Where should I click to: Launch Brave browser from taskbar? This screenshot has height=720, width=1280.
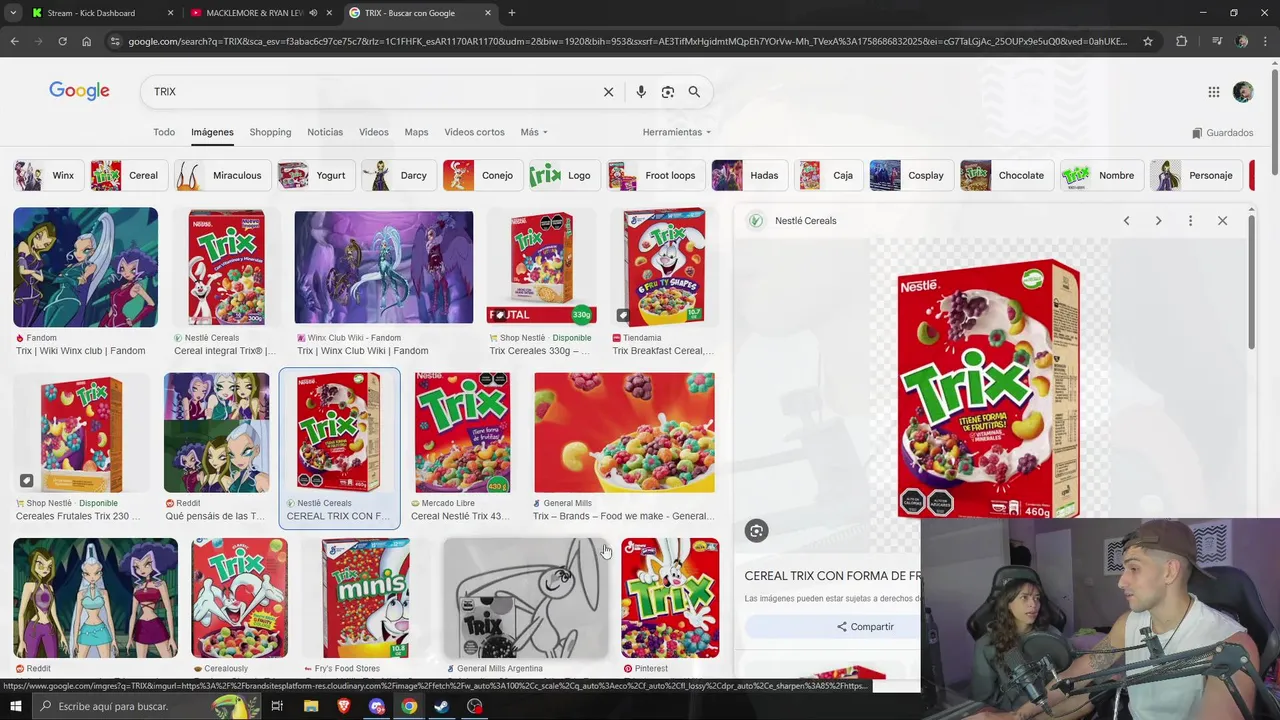344,706
